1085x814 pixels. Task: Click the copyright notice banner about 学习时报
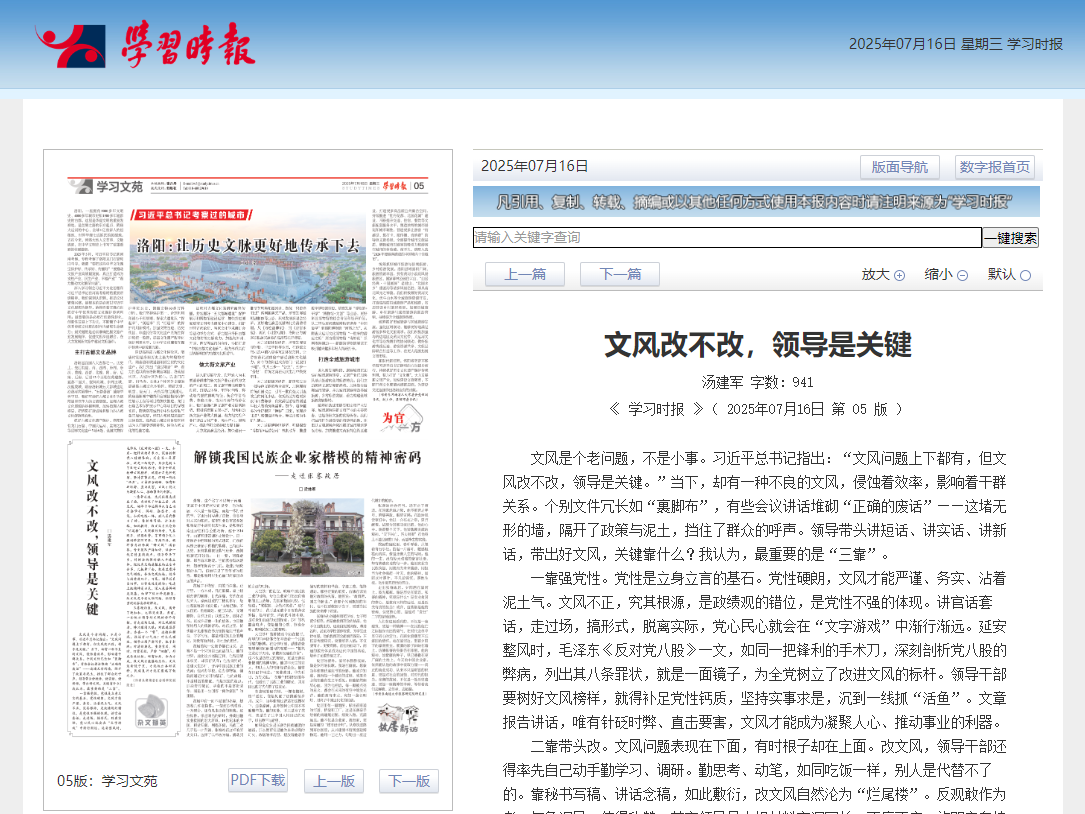coord(758,202)
